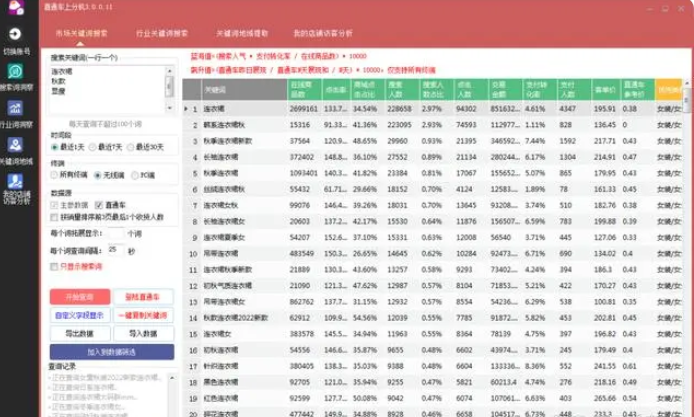Click the app logo in the sidebar
Viewport: 694px width, 417px height.
click(17, 7)
